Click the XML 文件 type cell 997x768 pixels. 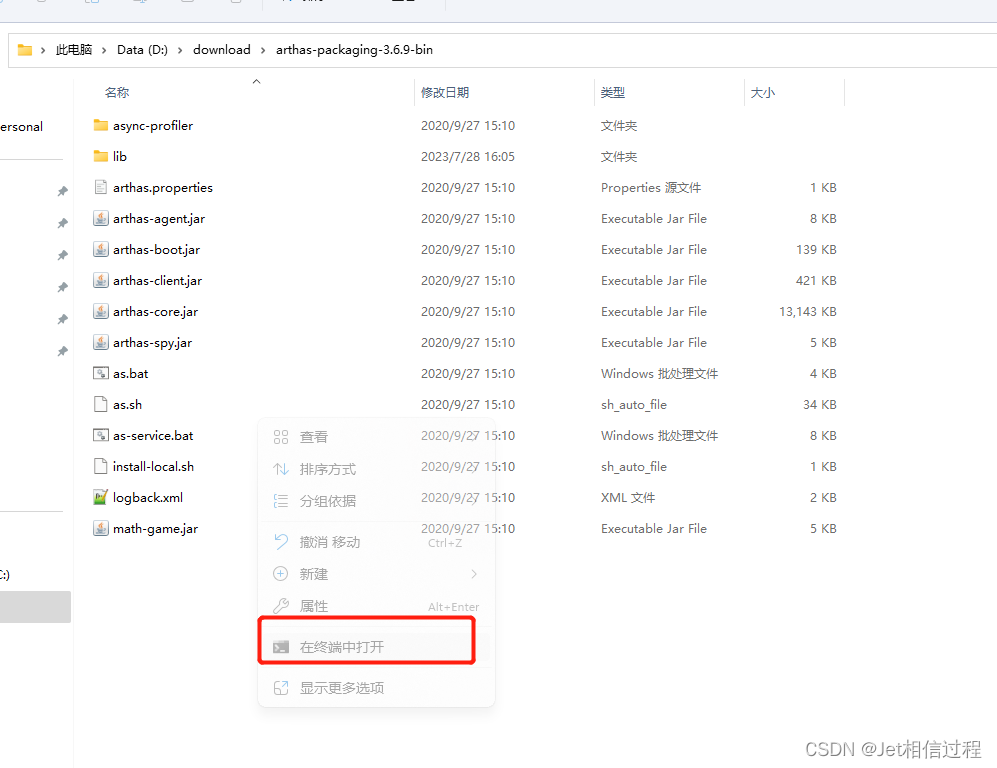(x=628, y=497)
